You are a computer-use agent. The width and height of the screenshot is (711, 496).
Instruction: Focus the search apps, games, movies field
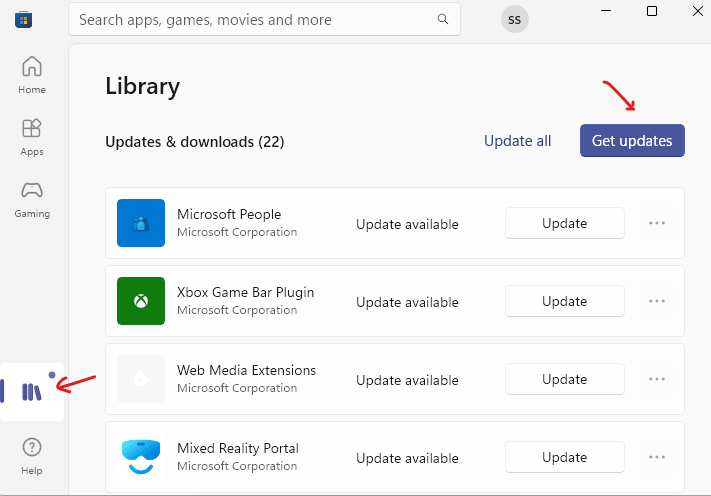pos(250,19)
